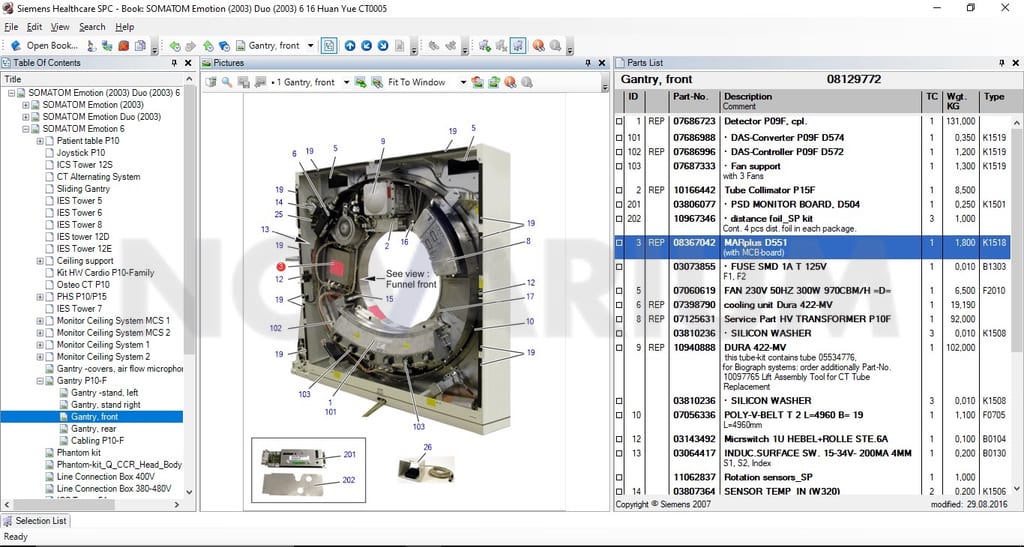Screen dimensions: 1024x547
Task: Click the add to cart icon in main toolbar
Action: point(484,46)
